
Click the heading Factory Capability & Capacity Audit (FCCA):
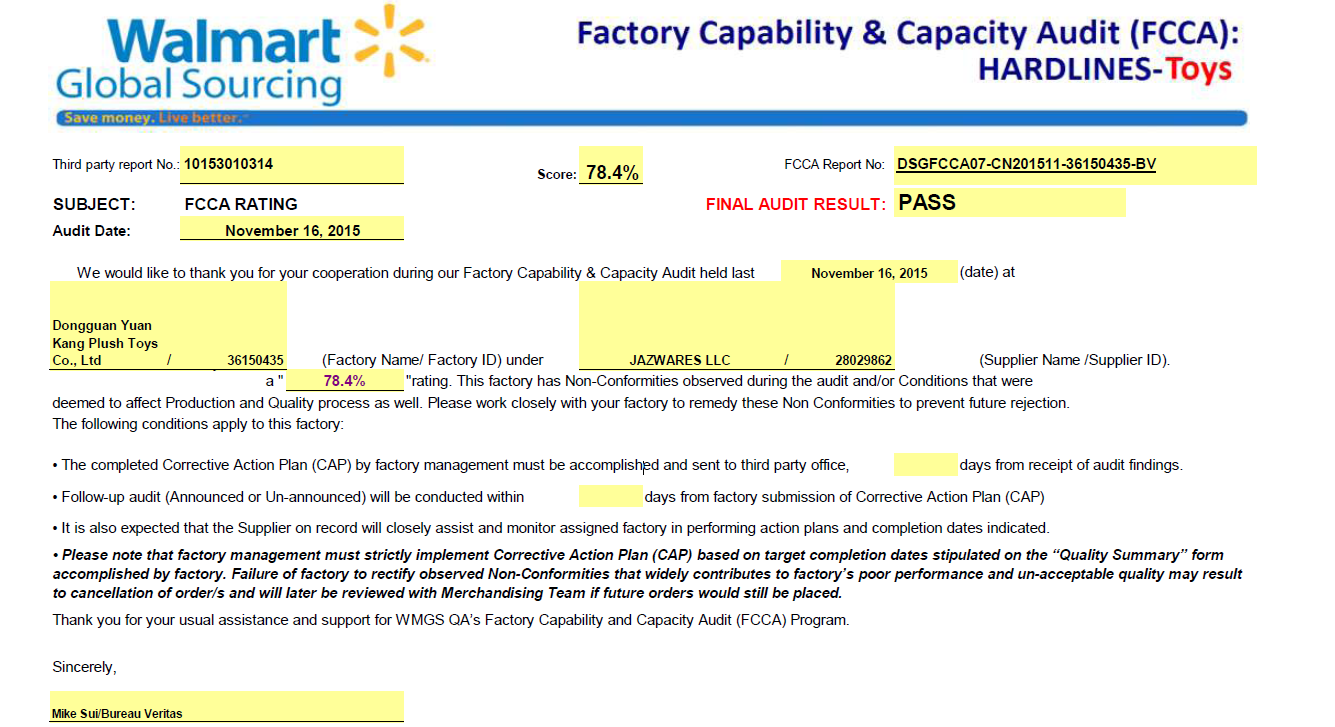(x=908, y=33)
